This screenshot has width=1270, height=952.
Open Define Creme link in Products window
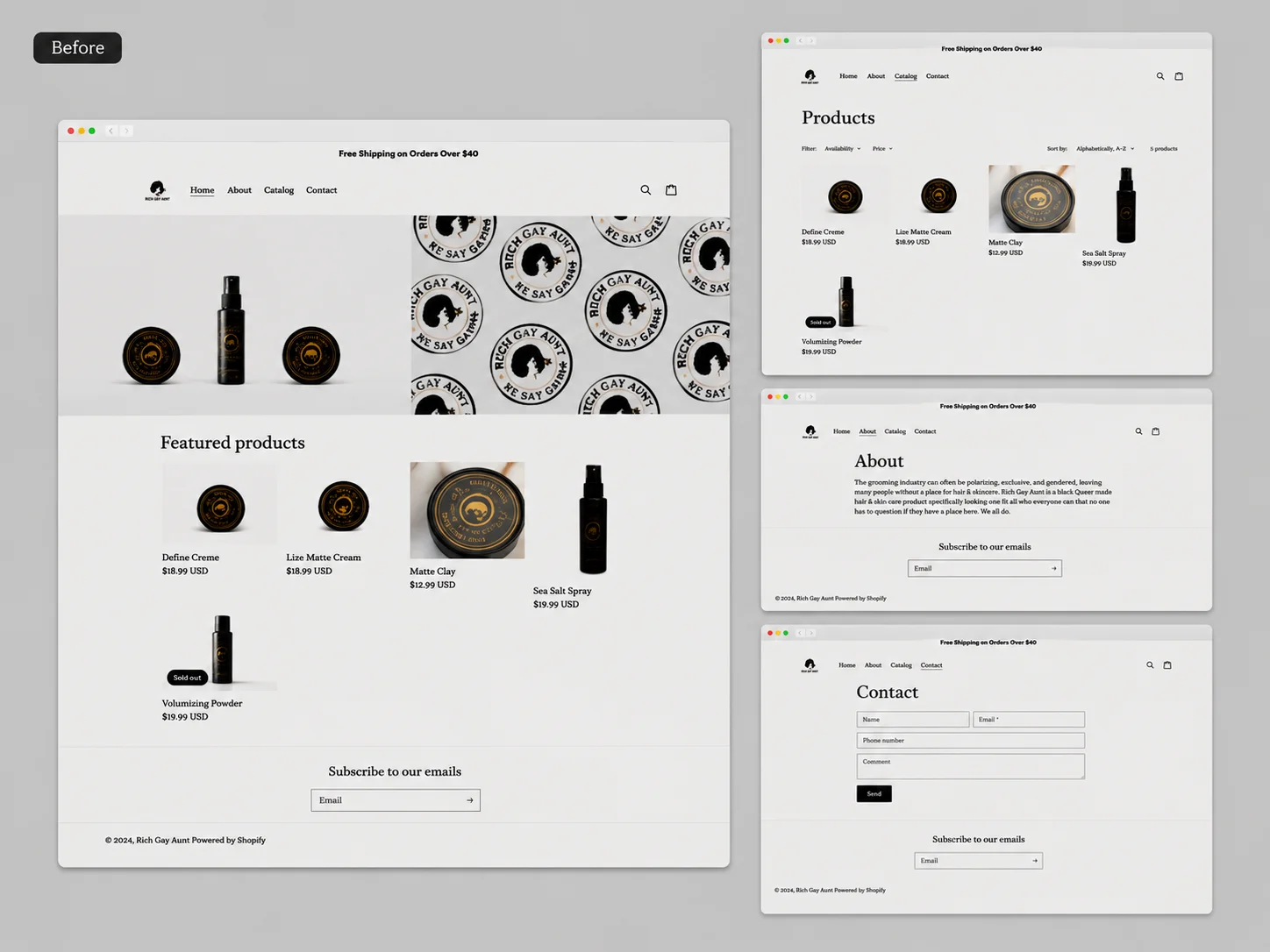(x=823, y=232)
